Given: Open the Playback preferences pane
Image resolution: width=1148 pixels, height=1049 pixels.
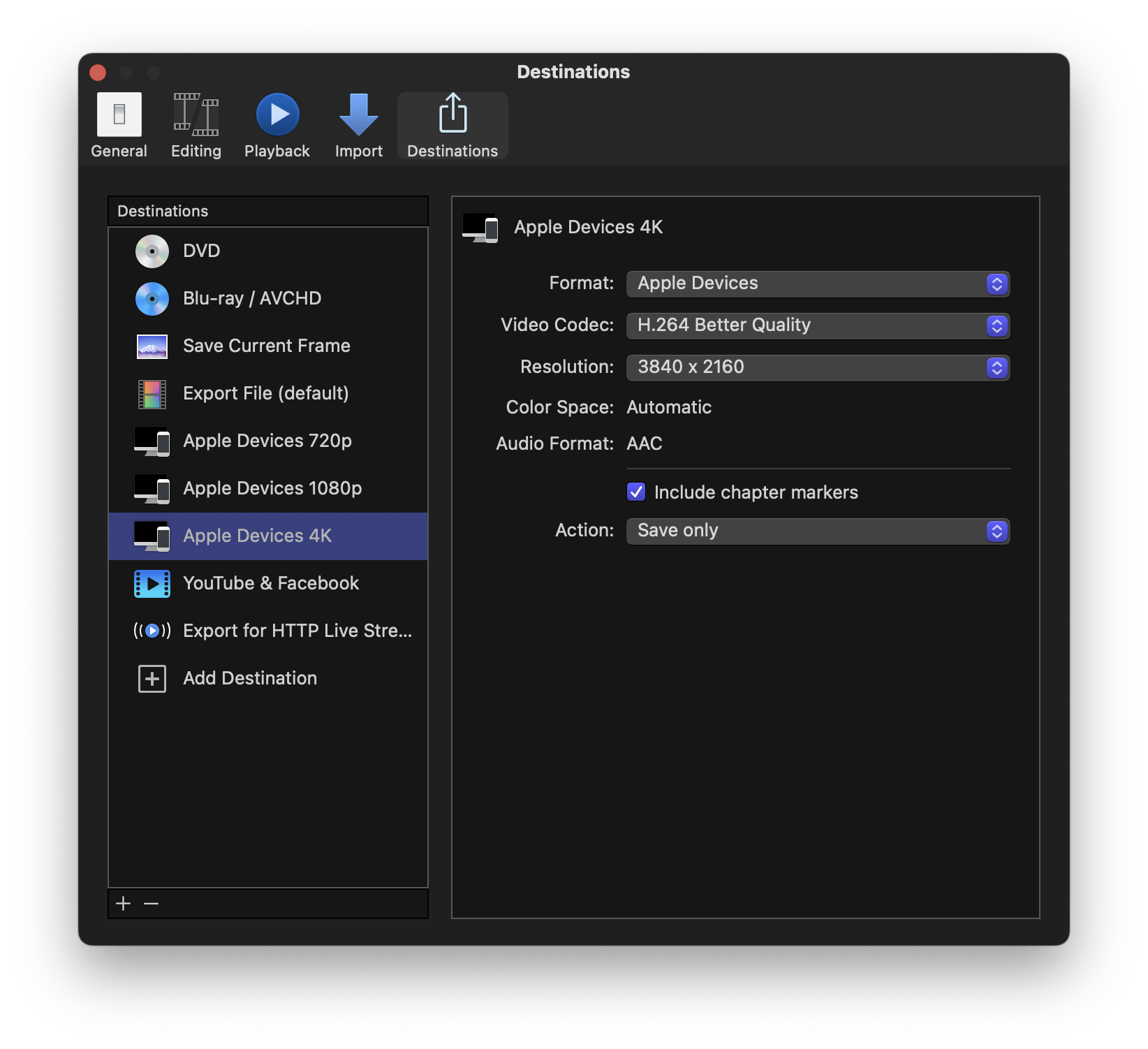Looking at the screenshot, I should tap(277, 126).
